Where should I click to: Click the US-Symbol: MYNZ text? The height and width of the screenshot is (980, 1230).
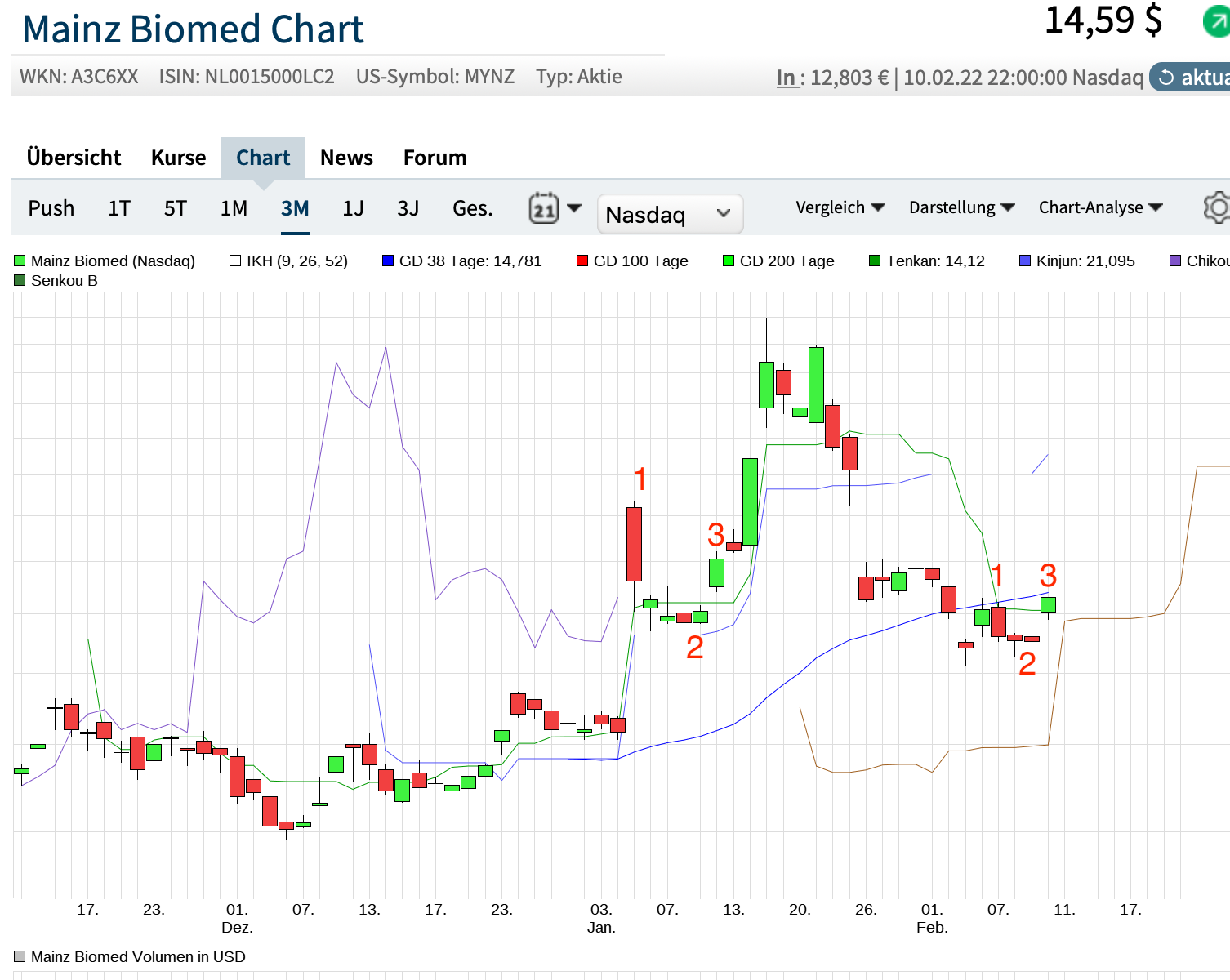point(435,77)
